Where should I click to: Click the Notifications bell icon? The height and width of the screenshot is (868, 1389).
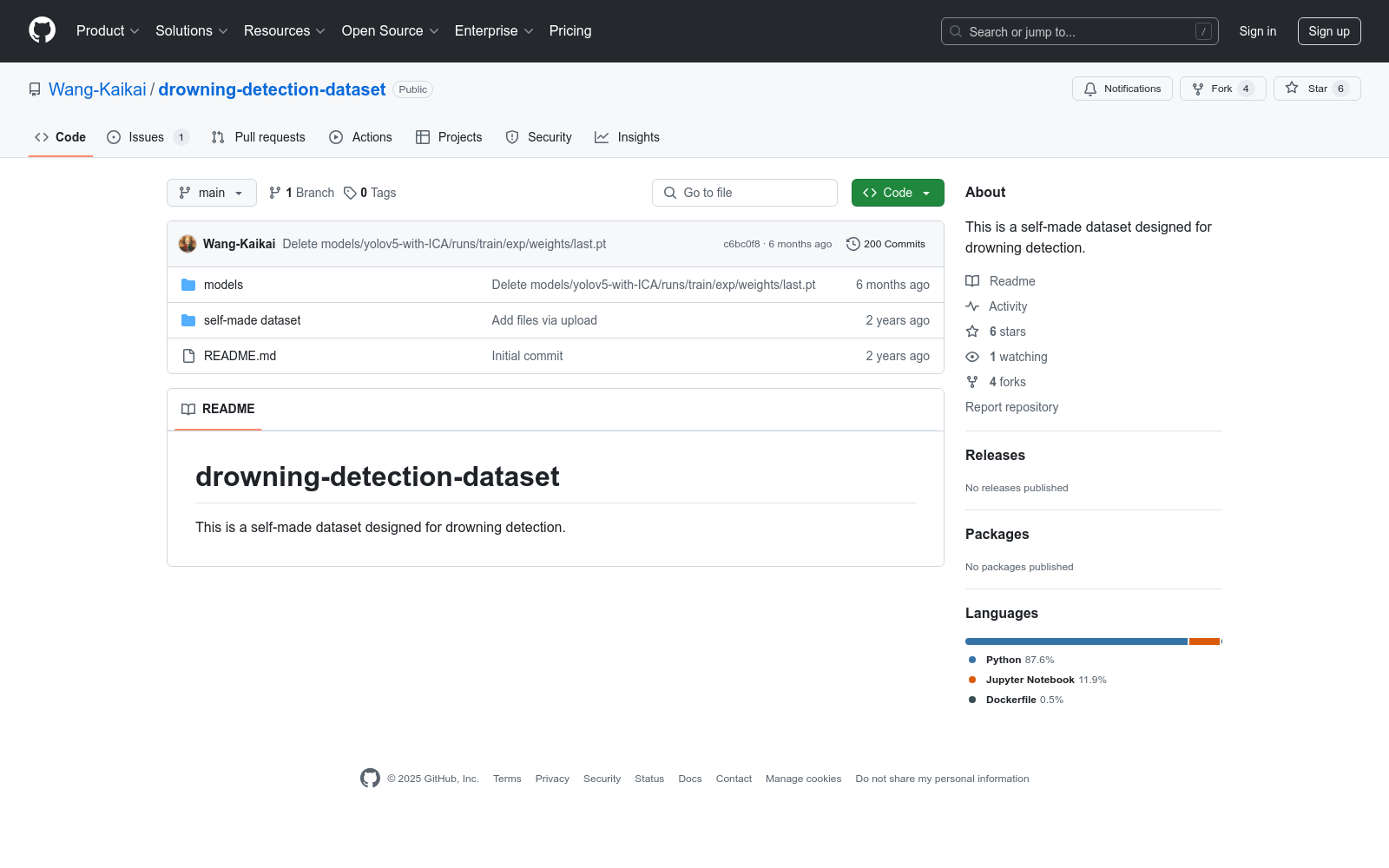pos(1090,89)
